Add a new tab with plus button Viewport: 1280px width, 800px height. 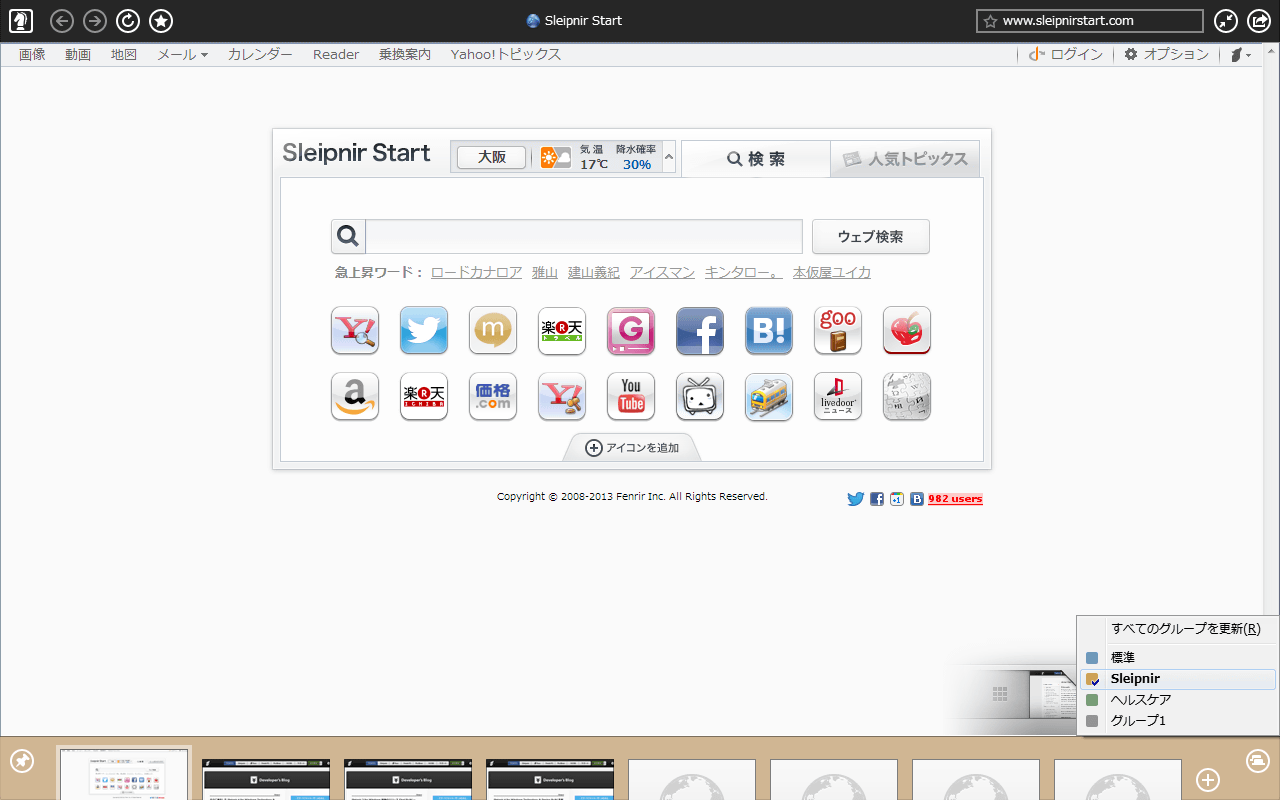tap(1208, 780)
